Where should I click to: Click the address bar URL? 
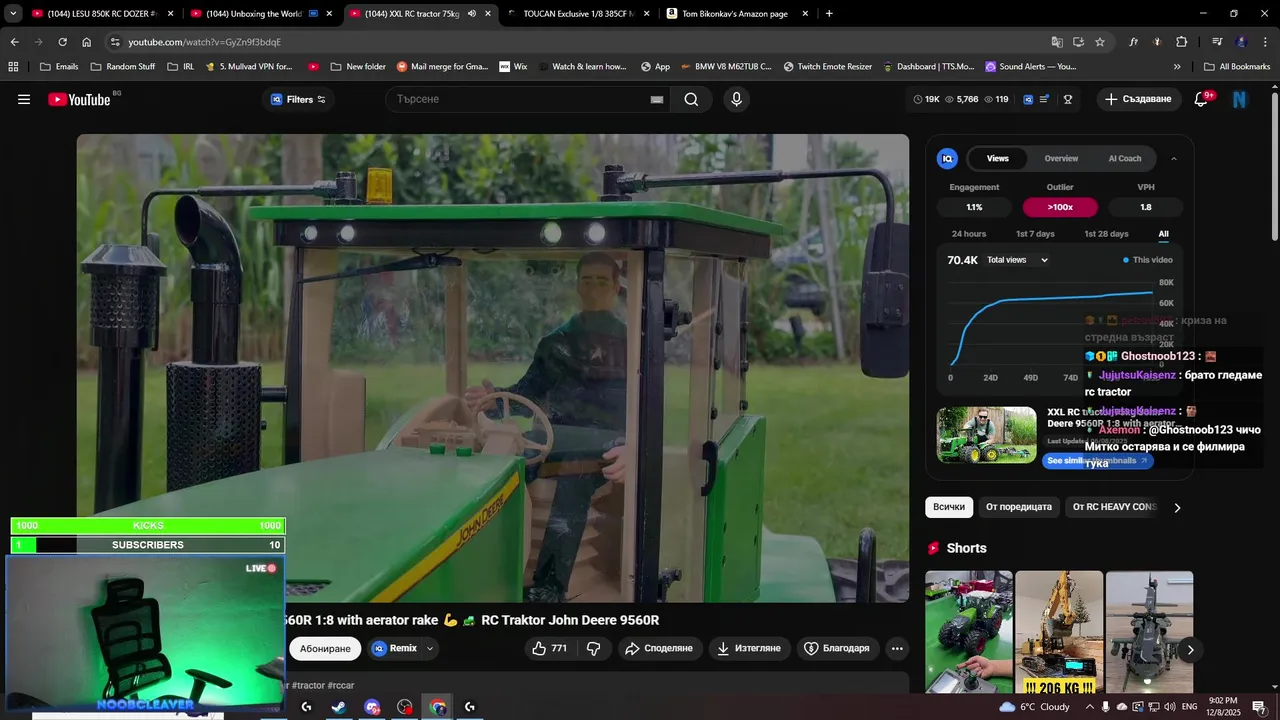[205, 42]
